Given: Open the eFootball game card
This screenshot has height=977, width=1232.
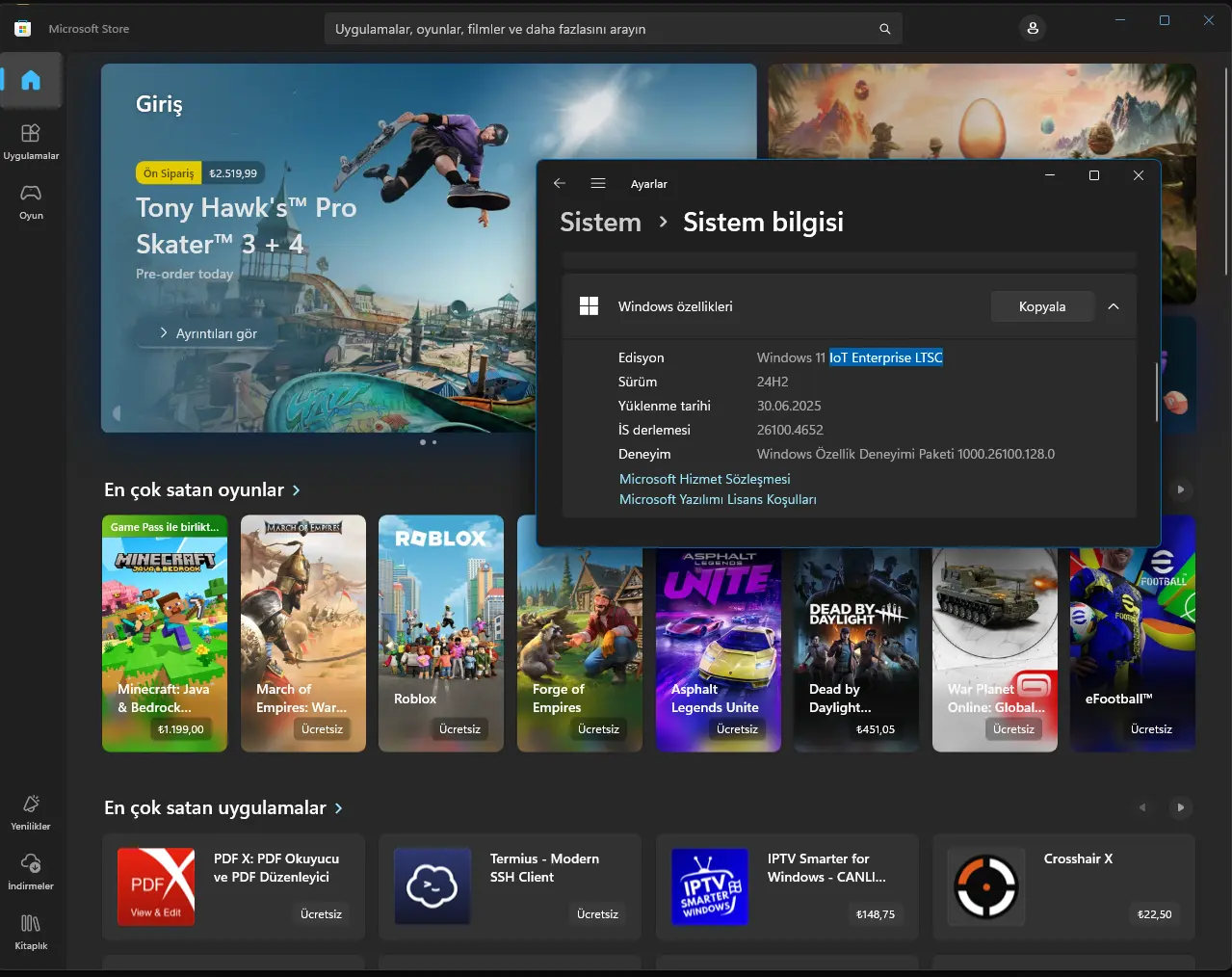Looking at the screenshot, I should (1133, 633).
